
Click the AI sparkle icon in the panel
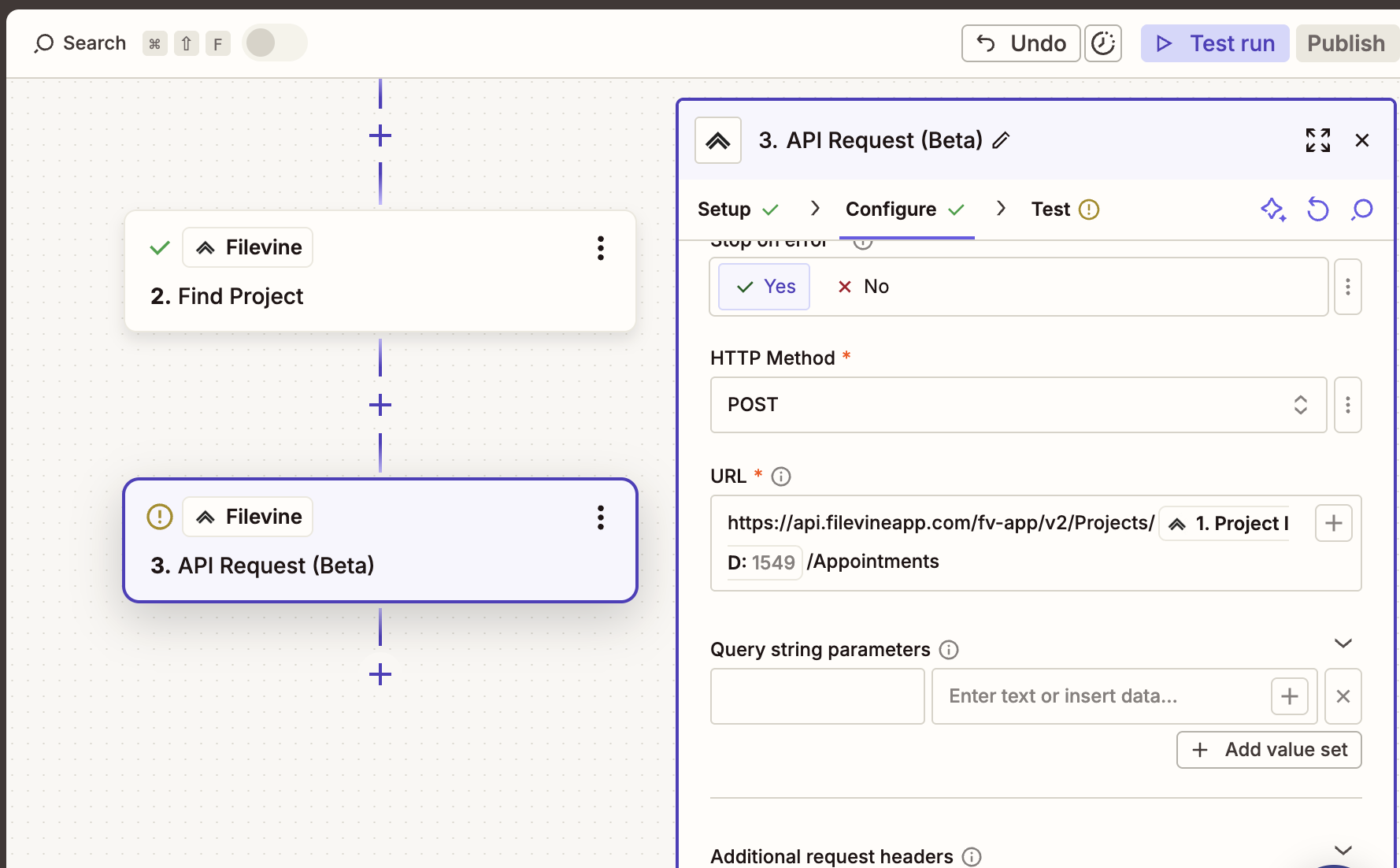1272,210
